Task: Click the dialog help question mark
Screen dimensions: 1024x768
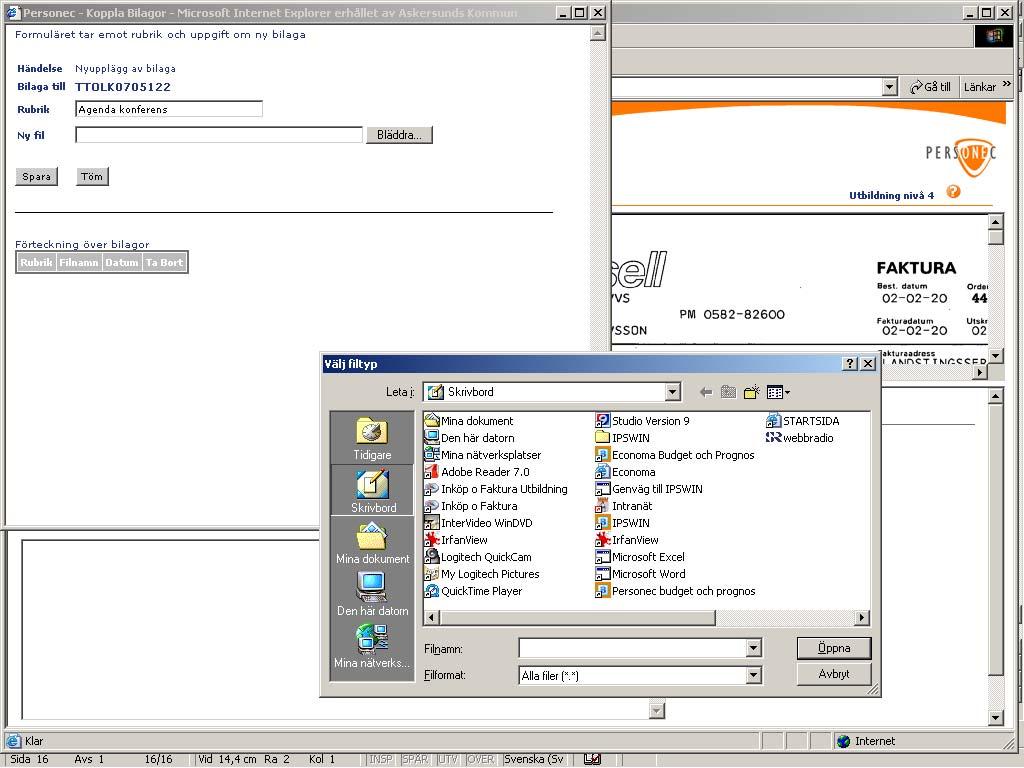Action: pos(850,364)
